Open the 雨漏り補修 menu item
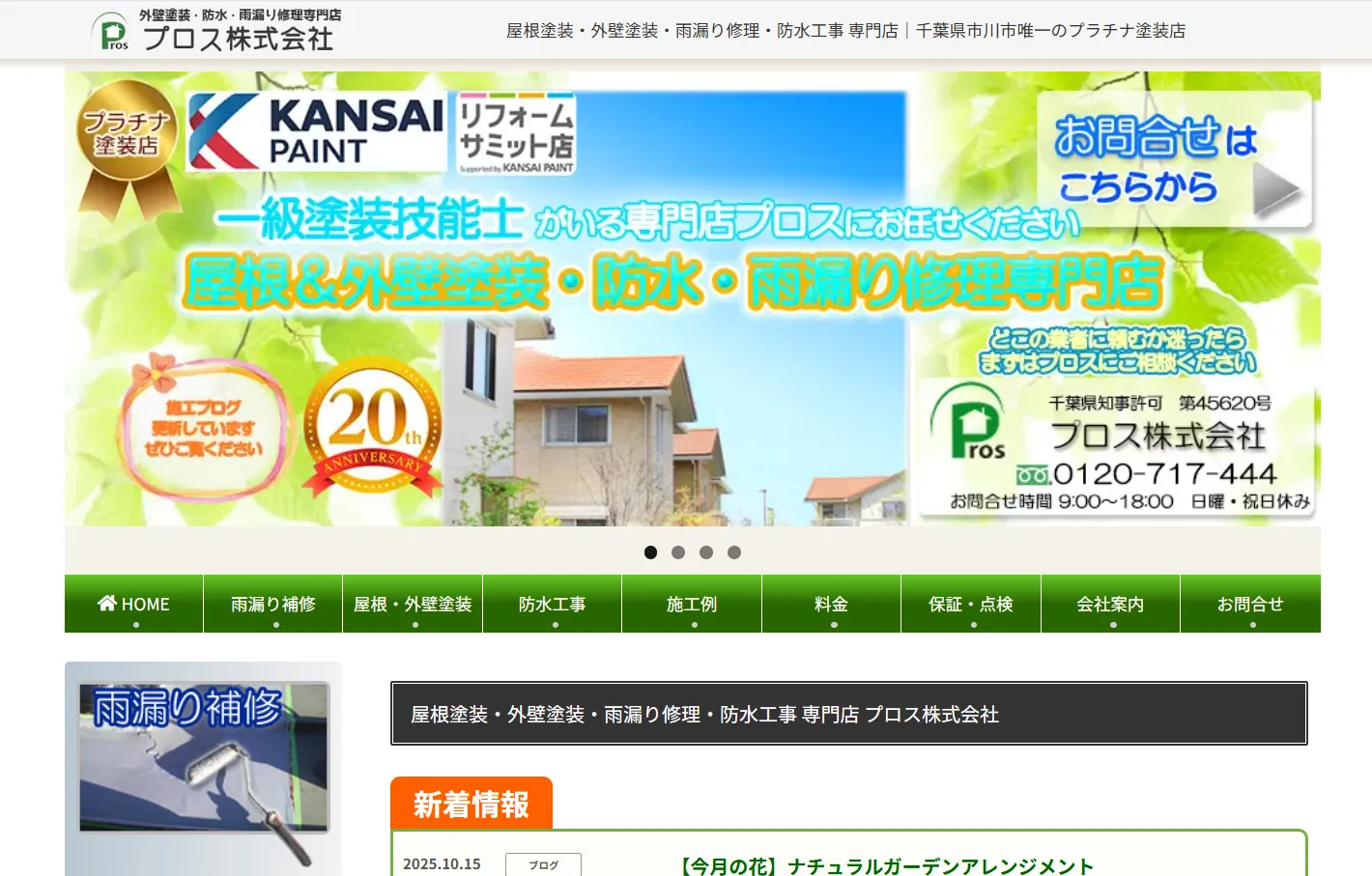This screenshot has height=876, width=1372. point(273,604)
